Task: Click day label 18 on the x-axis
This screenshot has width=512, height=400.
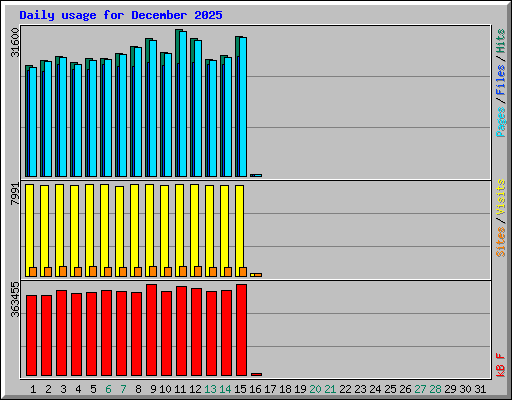Action: click(285, 389)
